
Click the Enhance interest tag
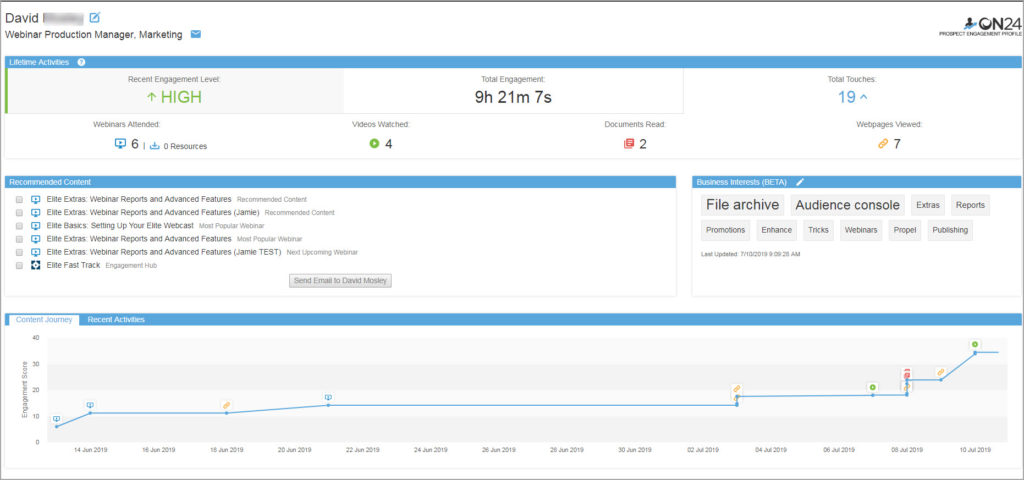[x=776, y=231]
